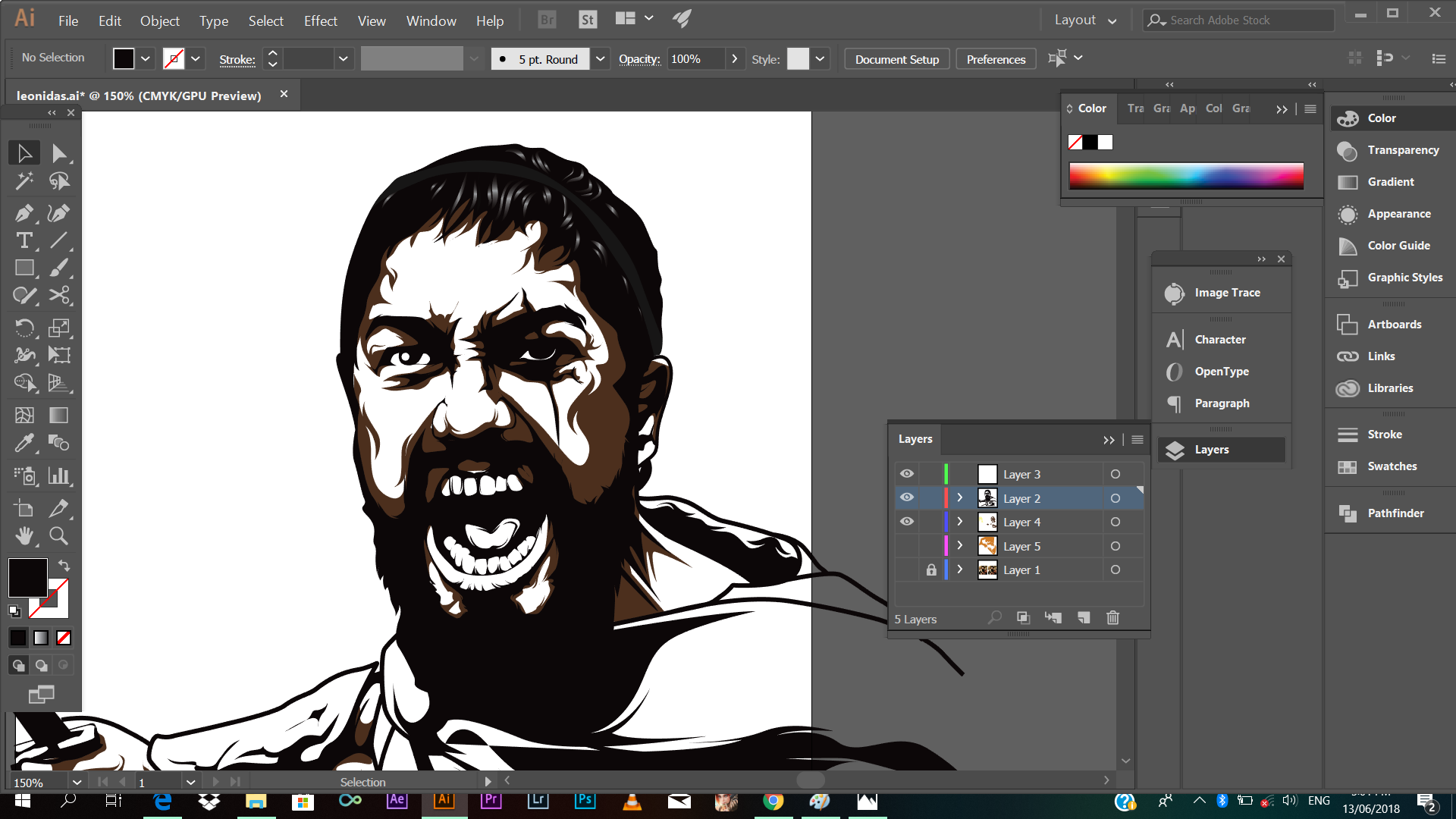Select the Type tool

pos(24,241)
